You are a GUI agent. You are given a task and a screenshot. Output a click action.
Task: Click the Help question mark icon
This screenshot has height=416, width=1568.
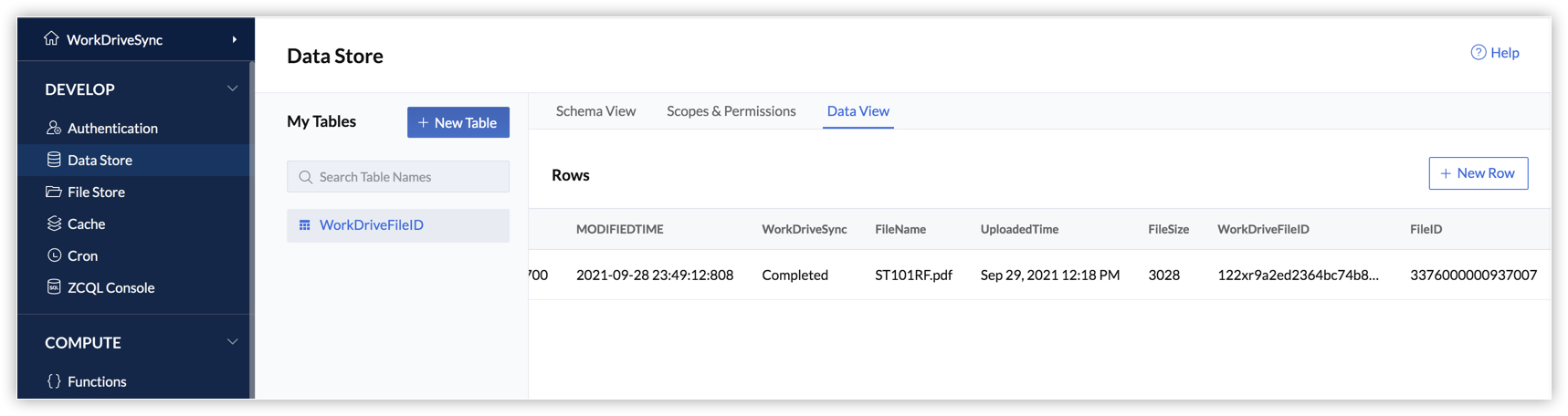1478,53
